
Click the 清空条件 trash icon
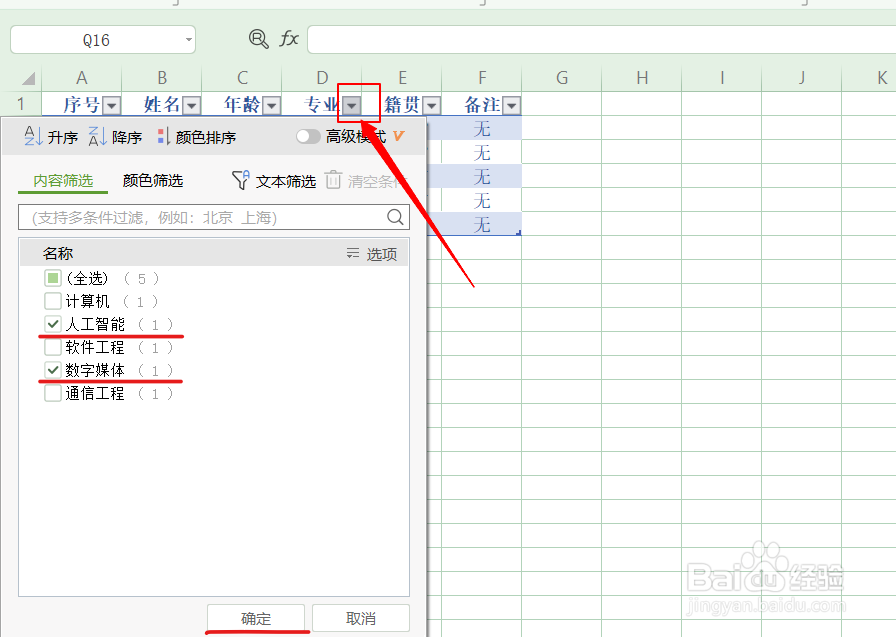[333, 180]
